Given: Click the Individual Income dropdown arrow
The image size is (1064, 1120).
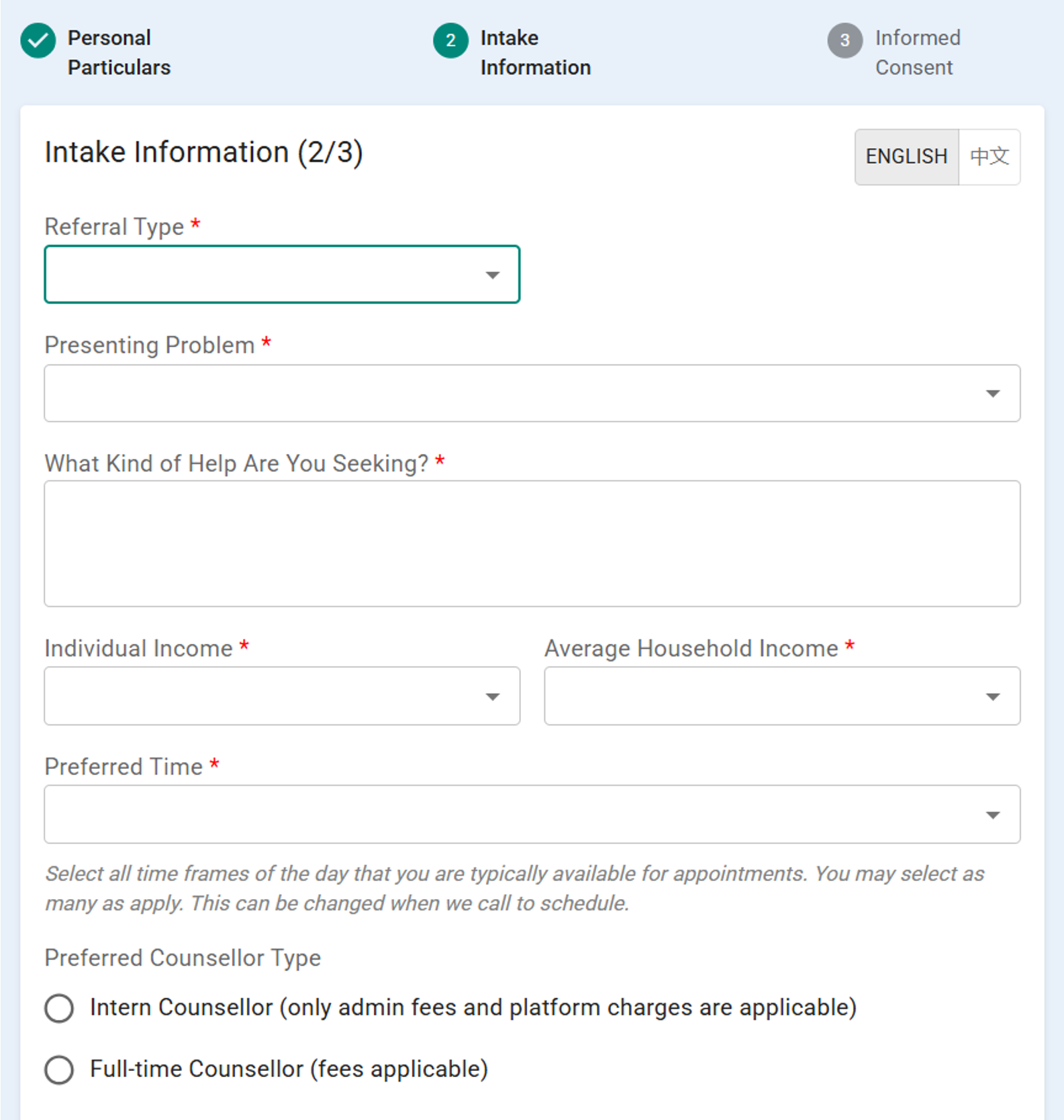Looking at the screenshot, I should [x=493, y=697].
